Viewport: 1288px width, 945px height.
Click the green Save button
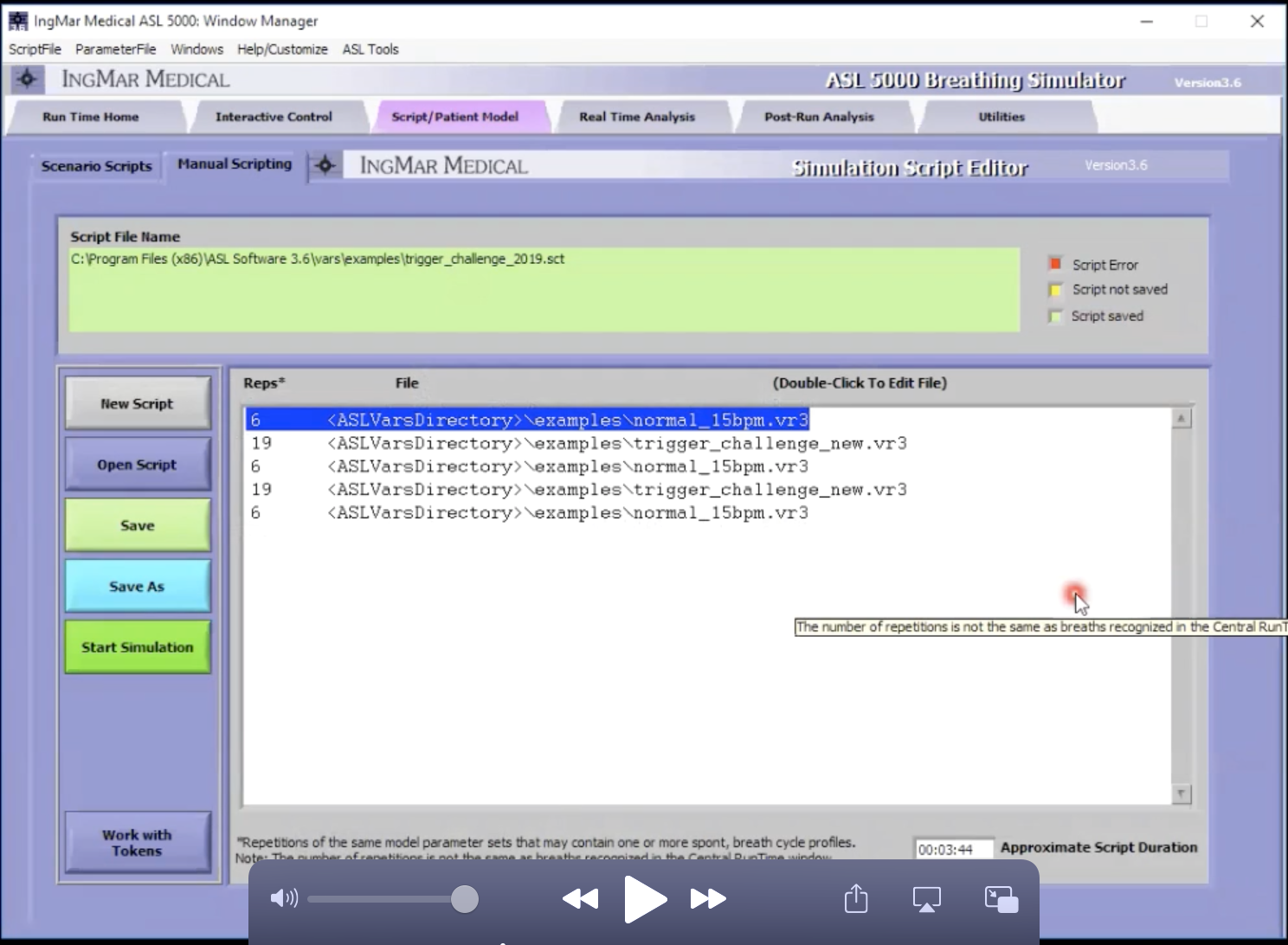138,525
